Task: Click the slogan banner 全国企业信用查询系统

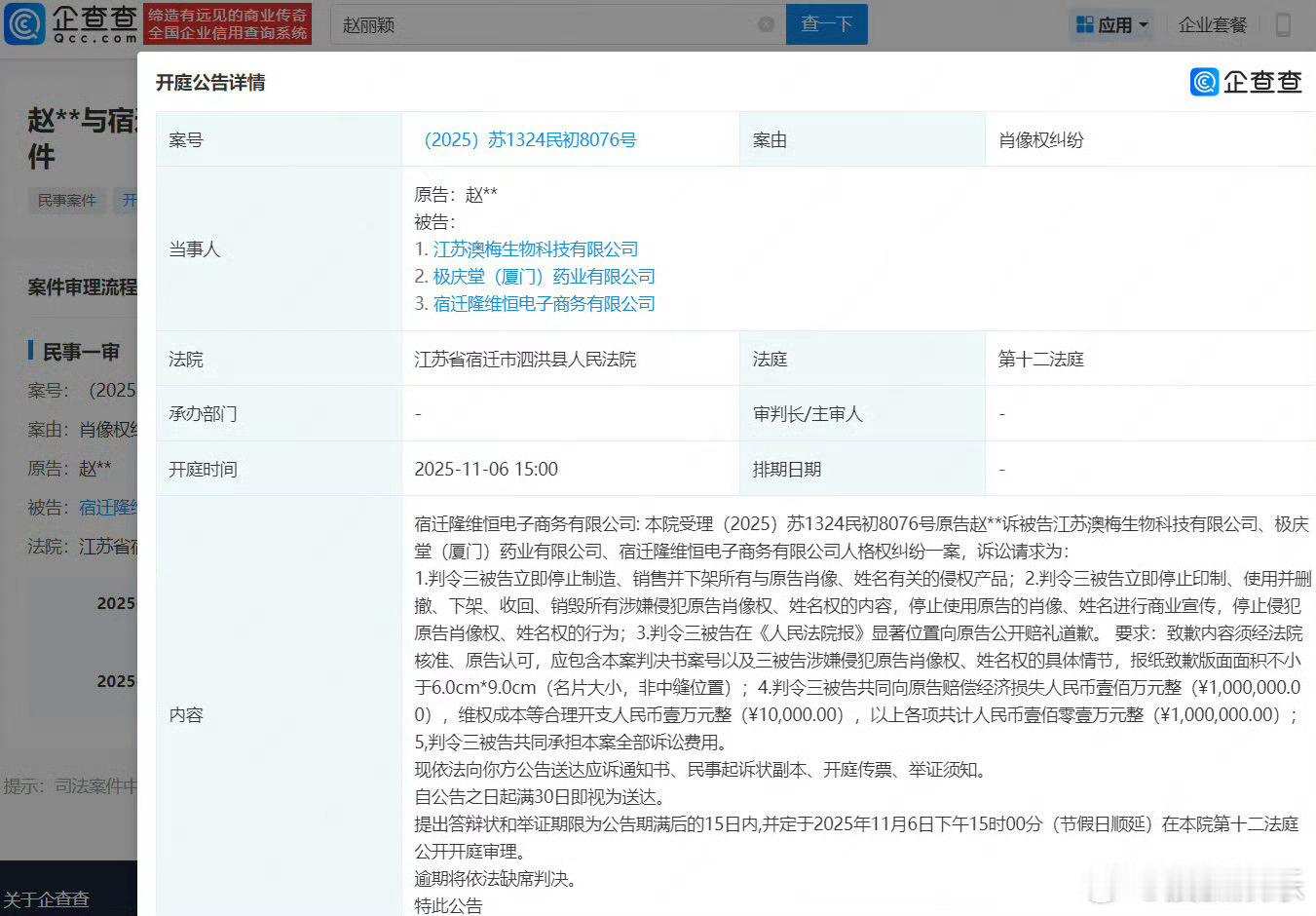Action: (x=228, y=33)
